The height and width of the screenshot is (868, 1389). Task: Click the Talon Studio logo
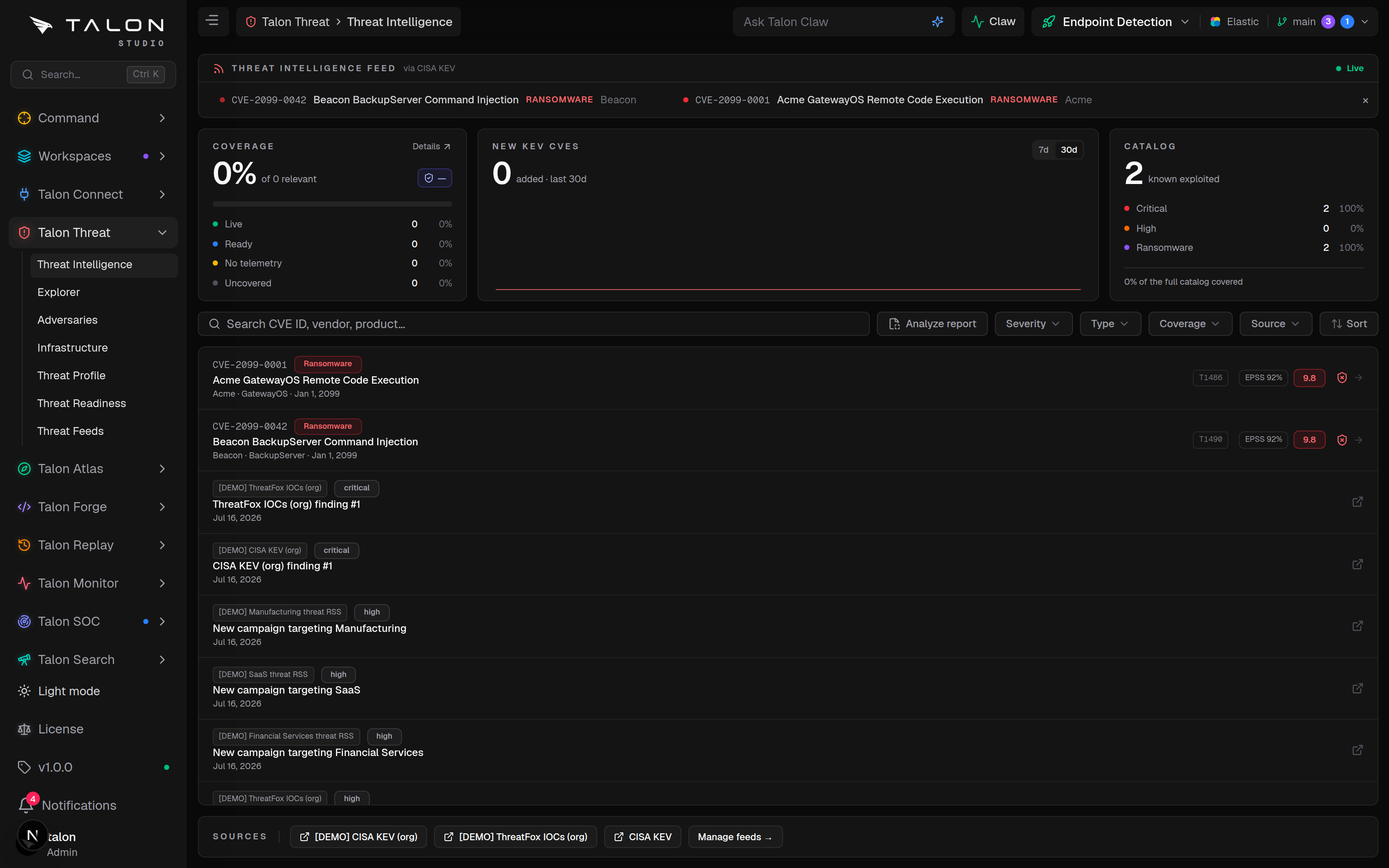[97, 30]
